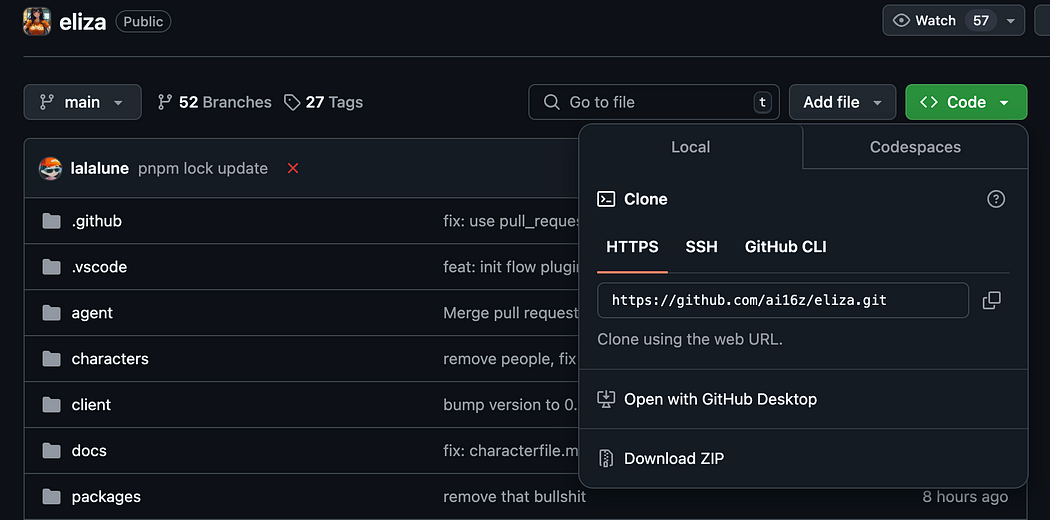Open the .vscode folder

pyautogui.click(x=99, y=267)
